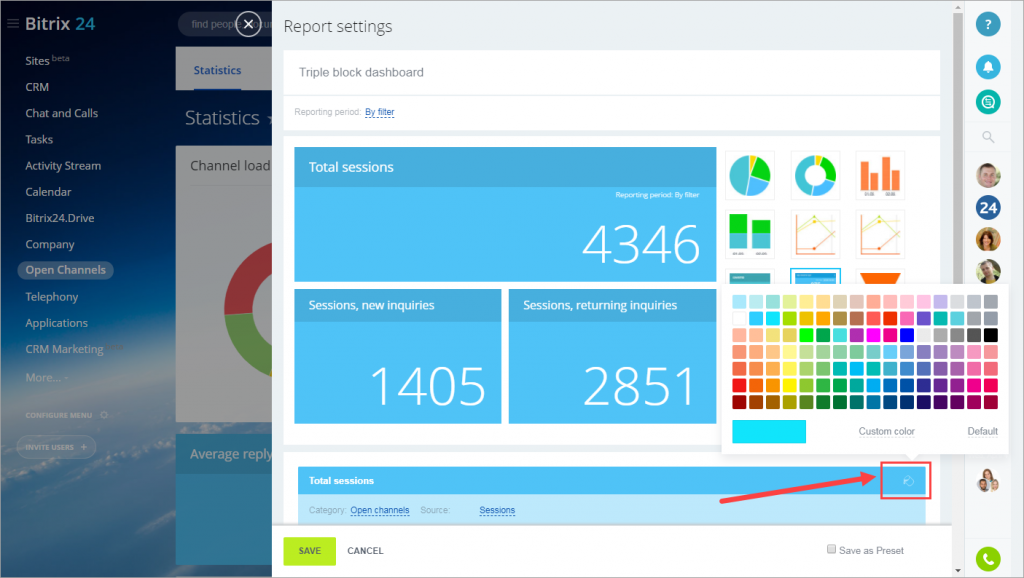Open the Open channels category dropdown
Screen dimensions: 1024x578
380,510
